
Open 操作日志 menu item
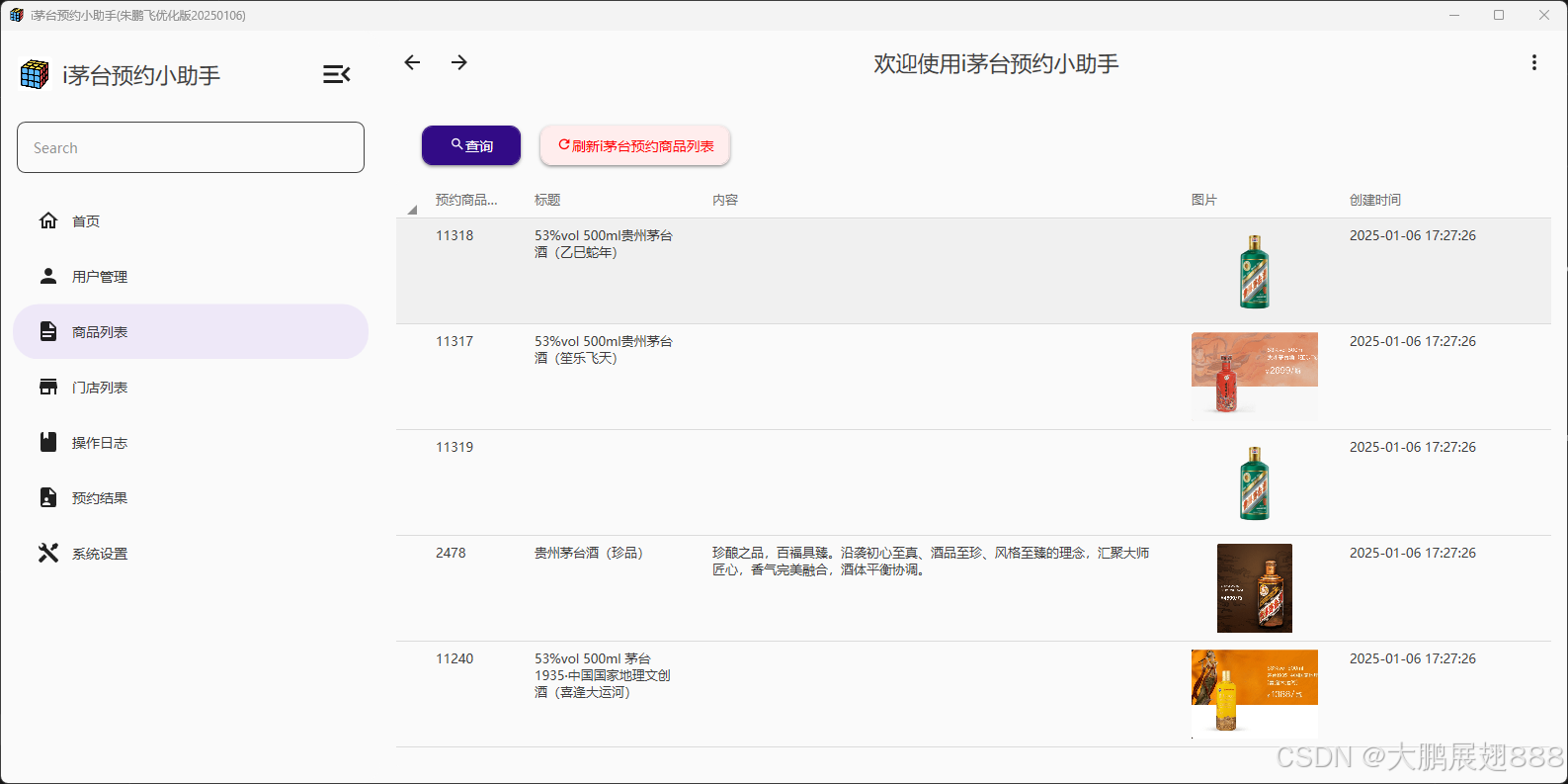[191, 442]
